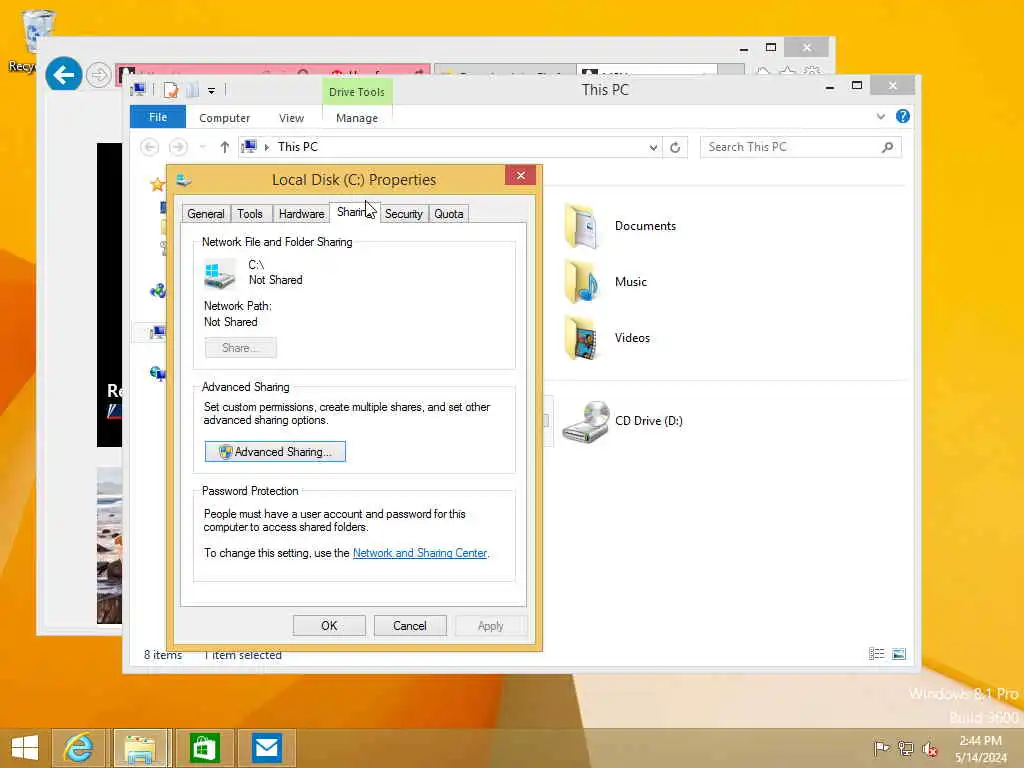Image resolution: width=1024 pixels, height=768 pixels.
Task: Switch to the Tools tab
Action: click(249, 214)
